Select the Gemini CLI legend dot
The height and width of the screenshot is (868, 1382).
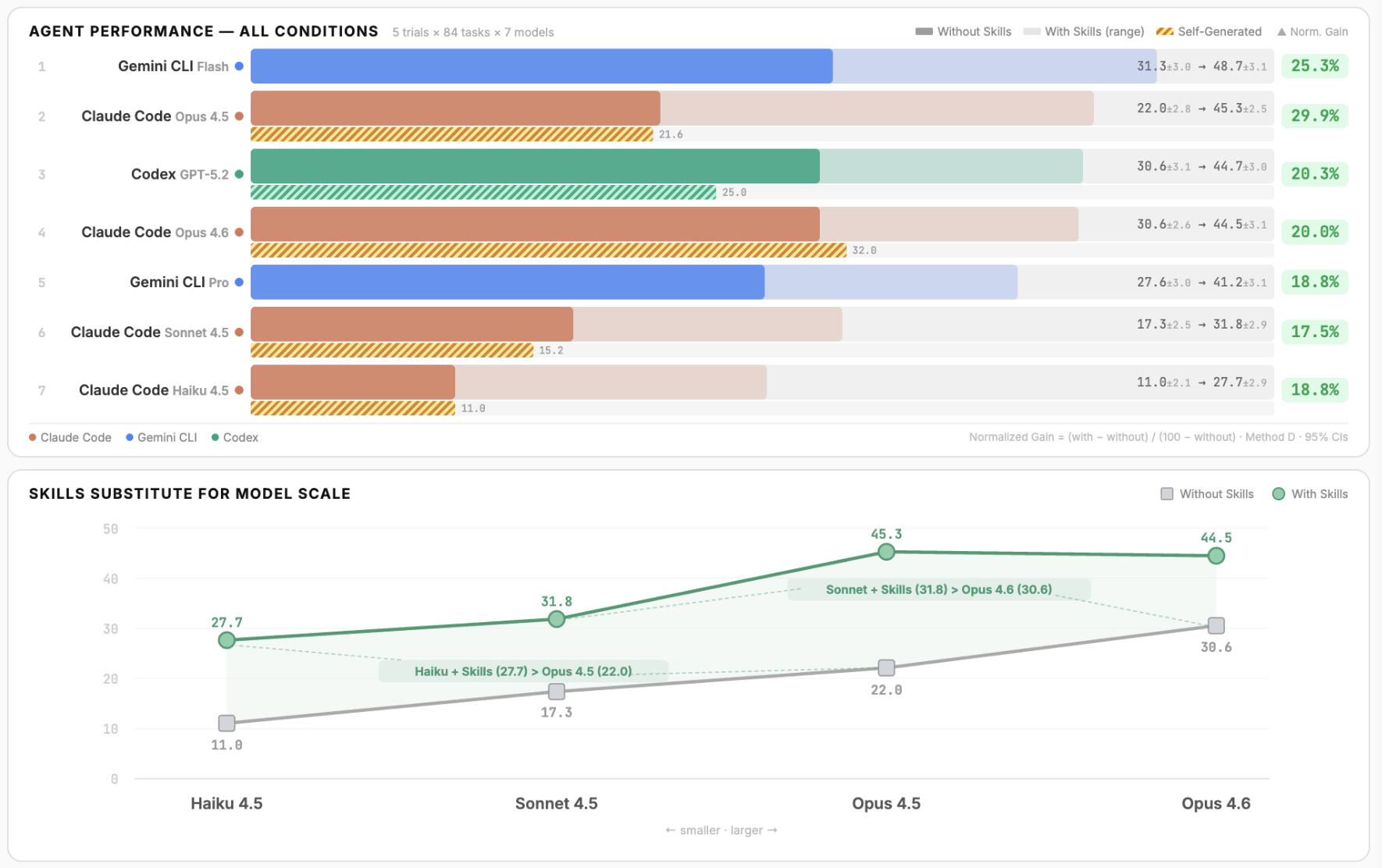tap(128, 437)
